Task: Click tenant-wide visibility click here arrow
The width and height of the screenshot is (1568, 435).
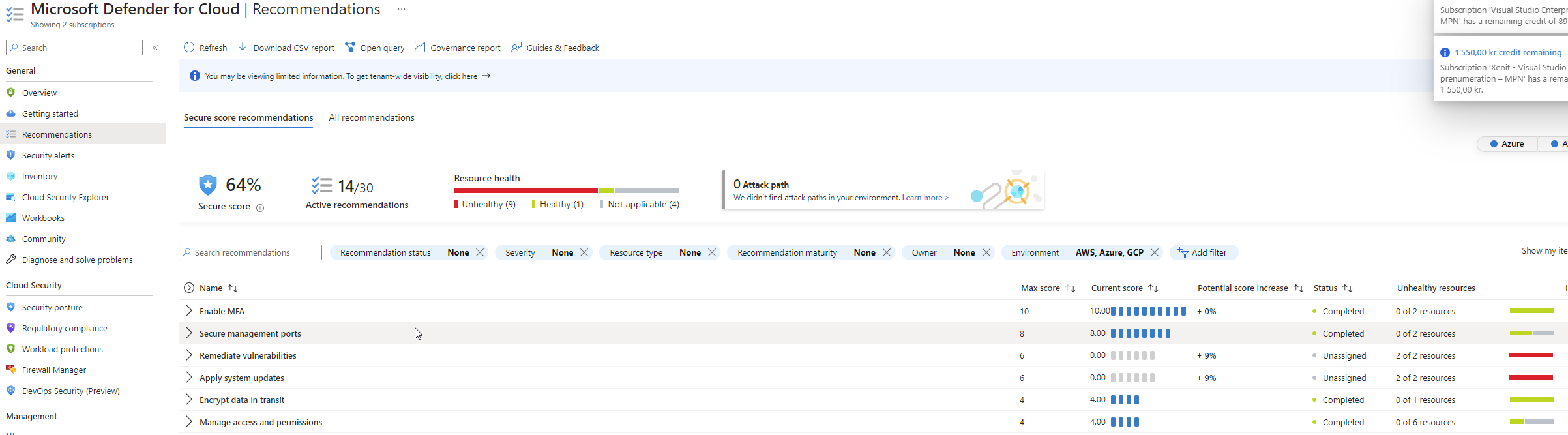Action: click(486, 76)
